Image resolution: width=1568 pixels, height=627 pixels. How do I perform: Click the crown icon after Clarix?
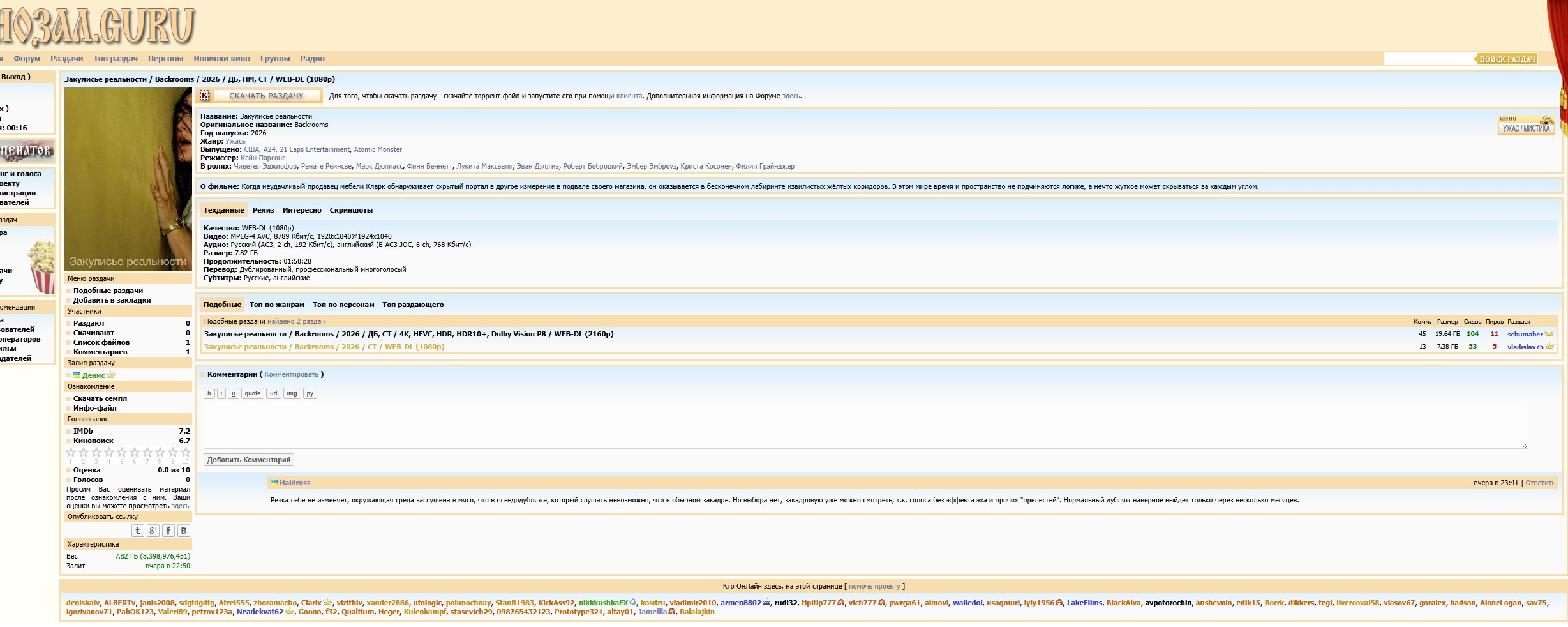(x=328, y=603)
